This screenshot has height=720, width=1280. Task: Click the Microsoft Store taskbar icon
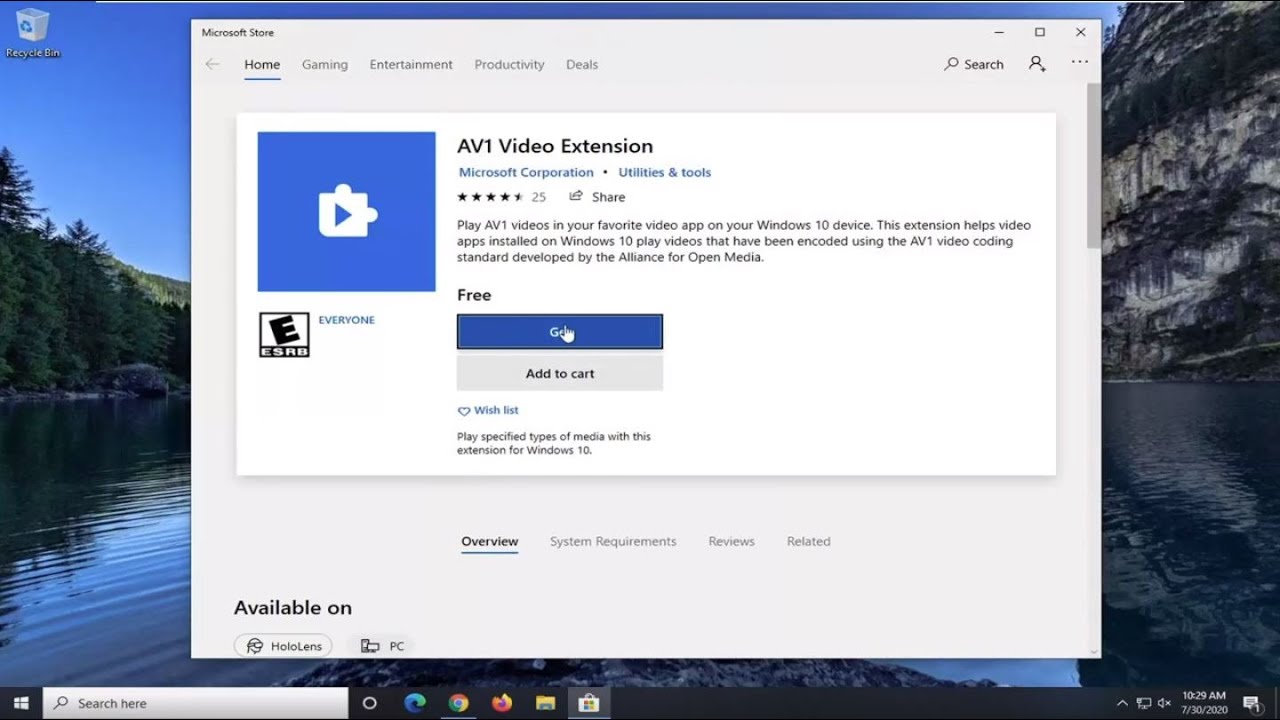click(x=589, y=703)
